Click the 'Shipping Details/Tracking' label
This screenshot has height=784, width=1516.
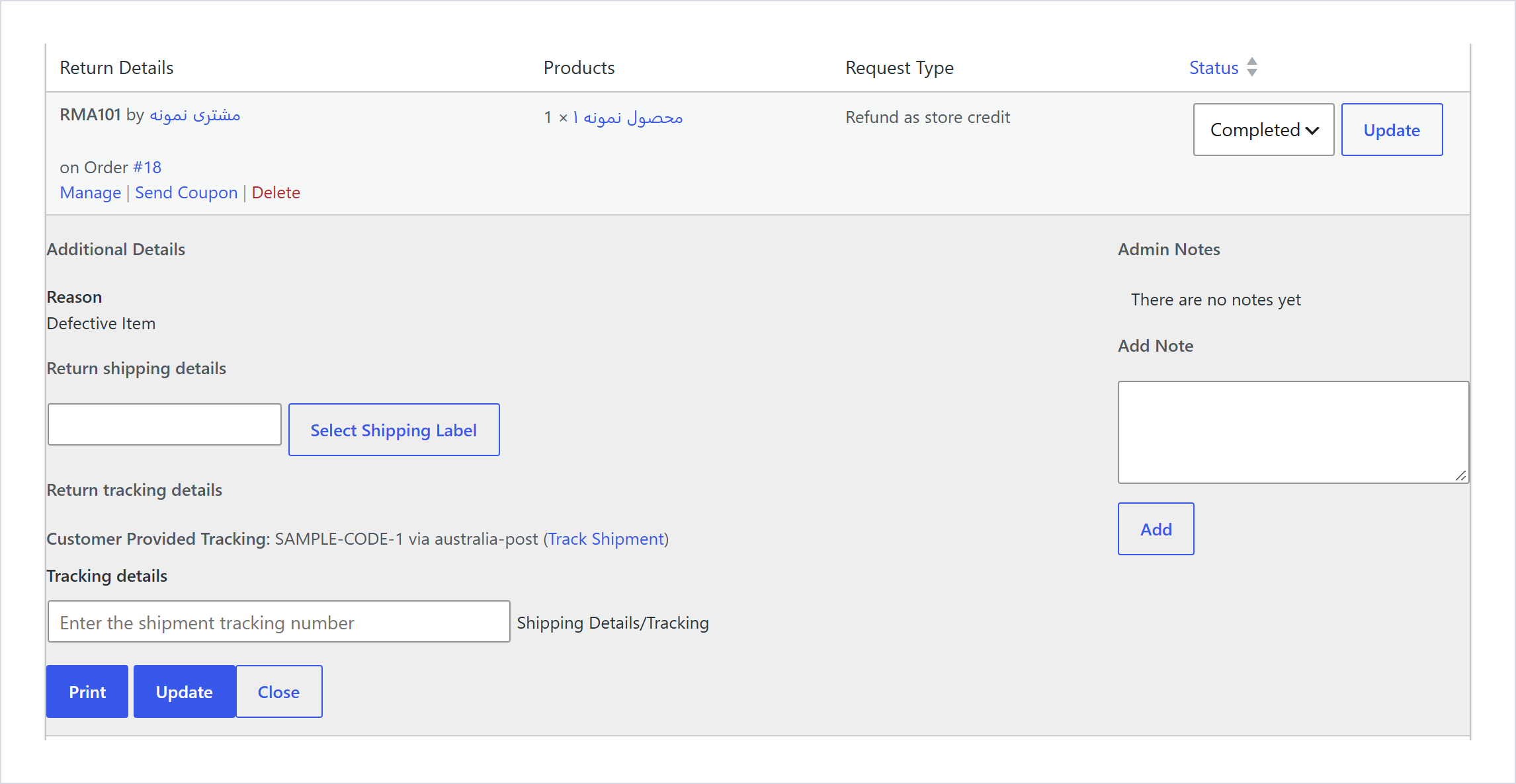pyautogui.click(x=612, y=623)
